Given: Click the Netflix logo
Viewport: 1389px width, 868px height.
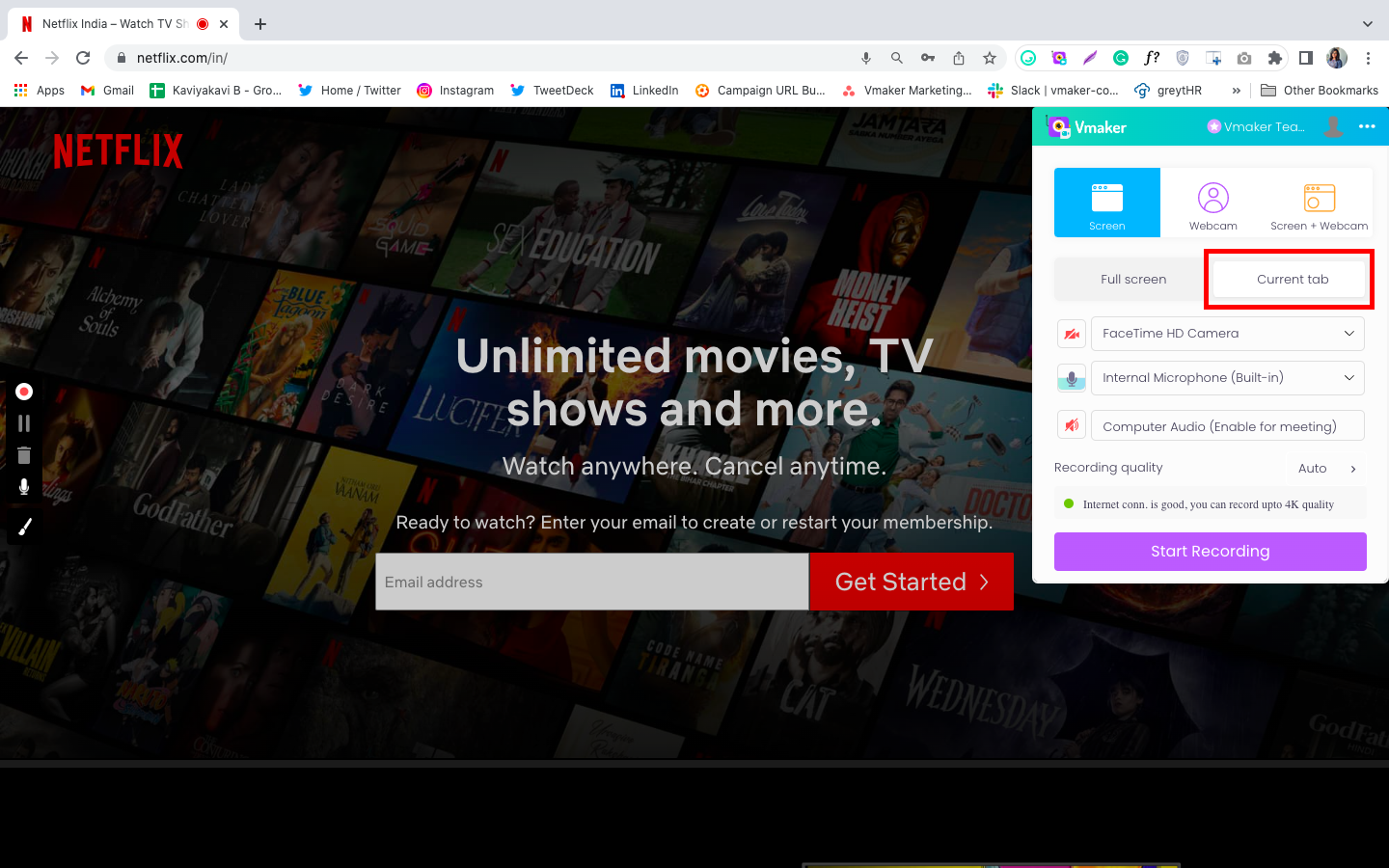Looking at the screenshot, I should tap(118, 151).
